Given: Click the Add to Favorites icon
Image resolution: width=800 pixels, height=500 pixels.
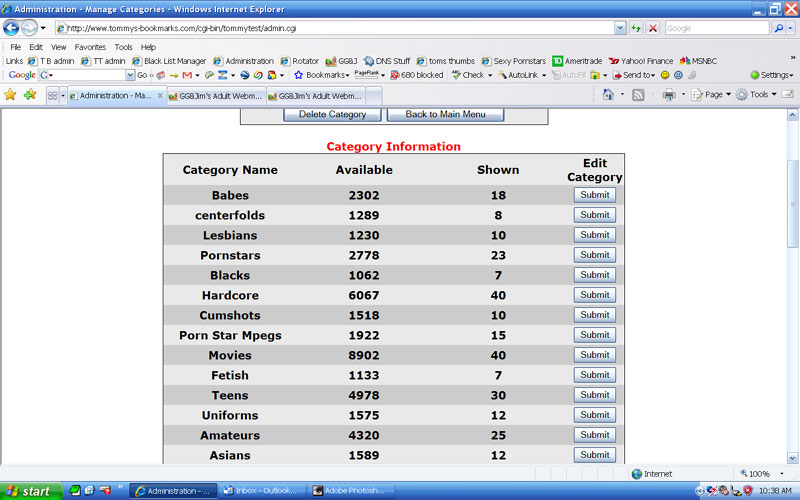Looking at the screenshot, I should click(30, 95).
